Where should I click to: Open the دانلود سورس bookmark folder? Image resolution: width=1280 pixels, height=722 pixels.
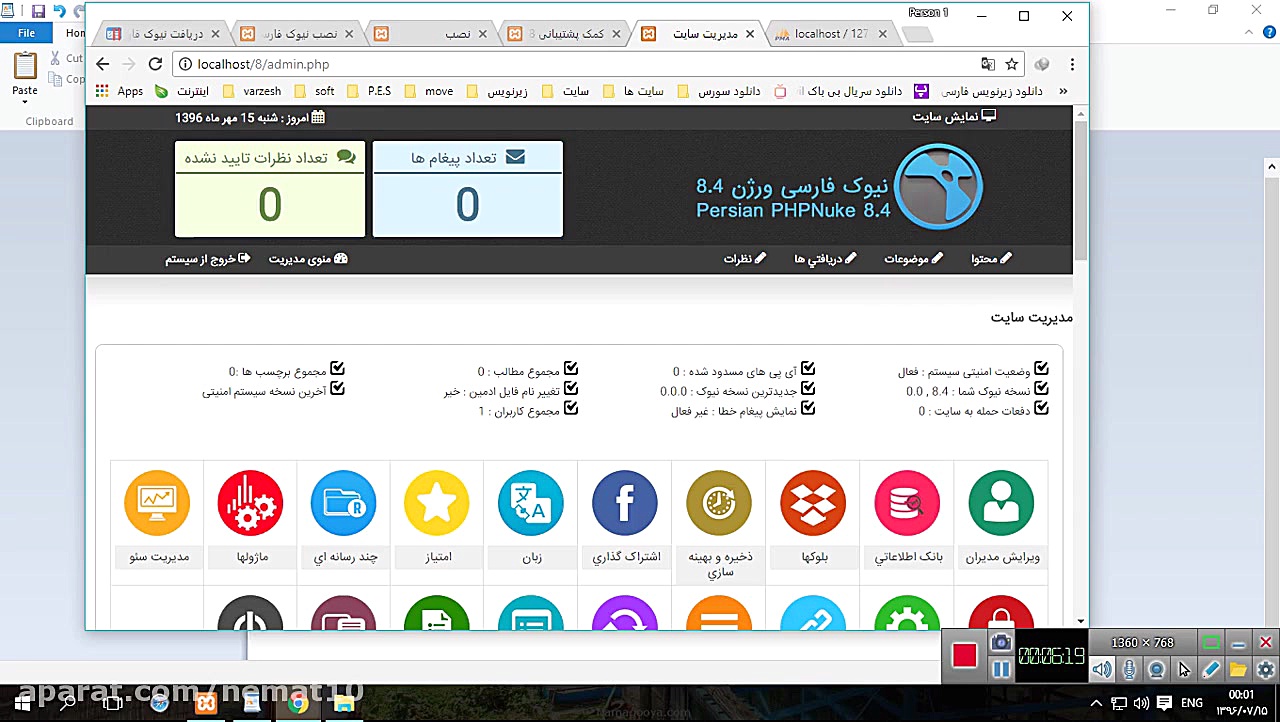(x=719, y=91)
